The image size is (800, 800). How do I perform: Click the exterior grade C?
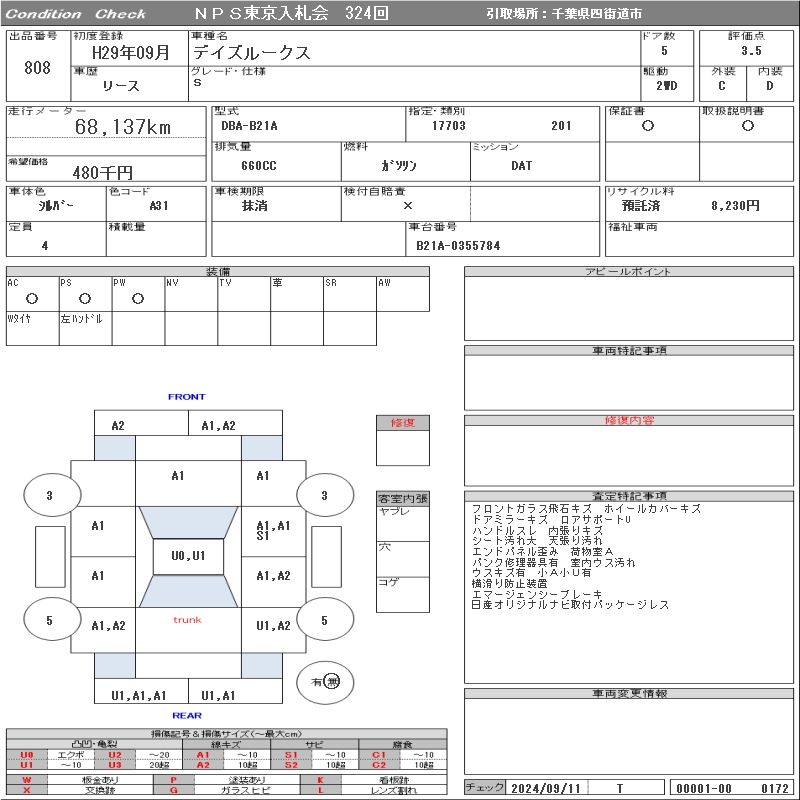point(721,86)
